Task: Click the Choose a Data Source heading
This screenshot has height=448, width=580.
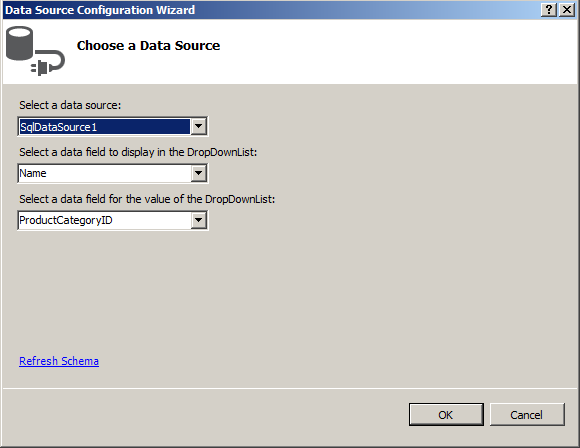Action: pos(148,46)
